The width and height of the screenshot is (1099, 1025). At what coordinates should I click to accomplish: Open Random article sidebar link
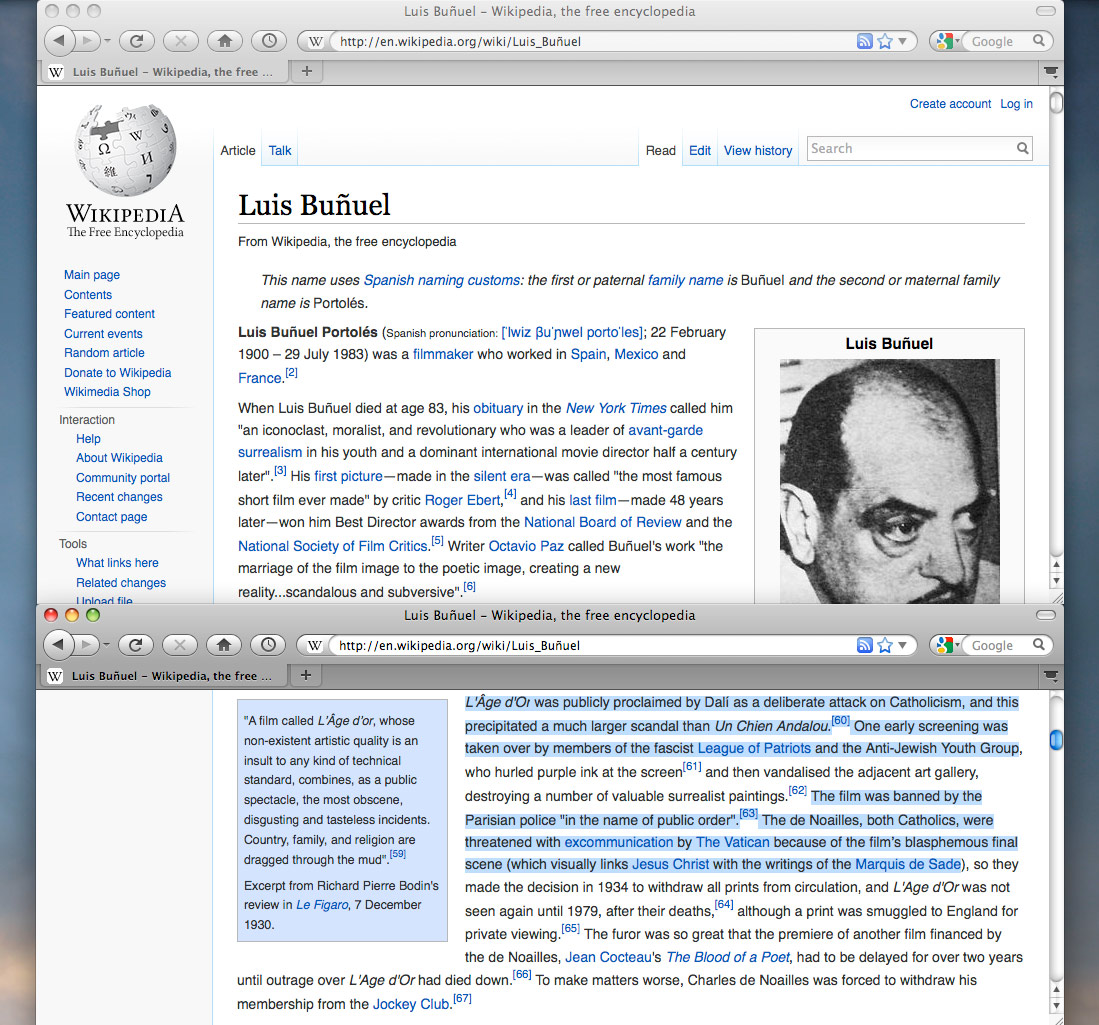click(104, 353)
